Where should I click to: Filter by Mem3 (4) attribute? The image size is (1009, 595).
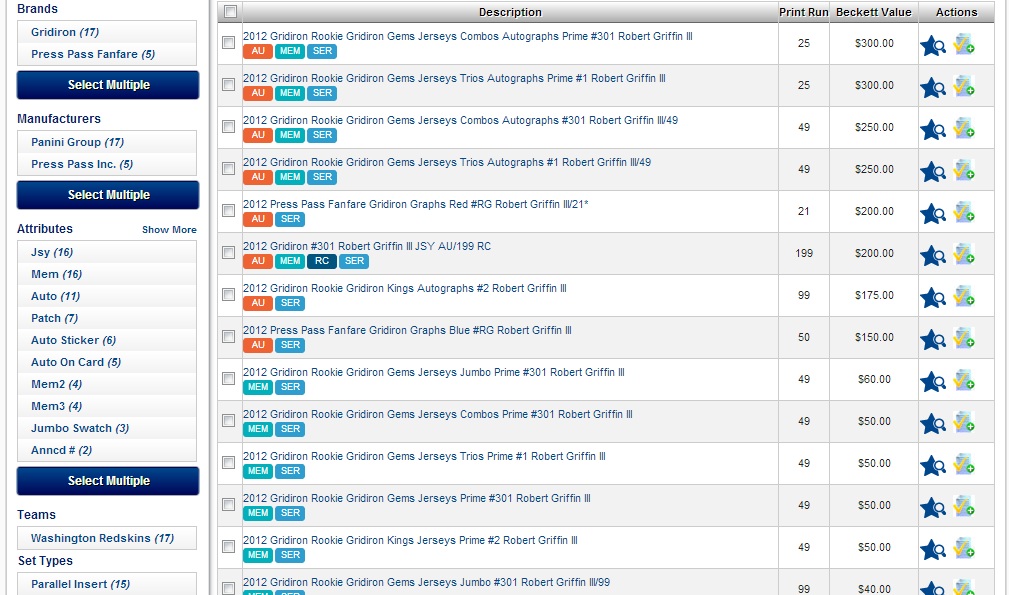point(57,406)
